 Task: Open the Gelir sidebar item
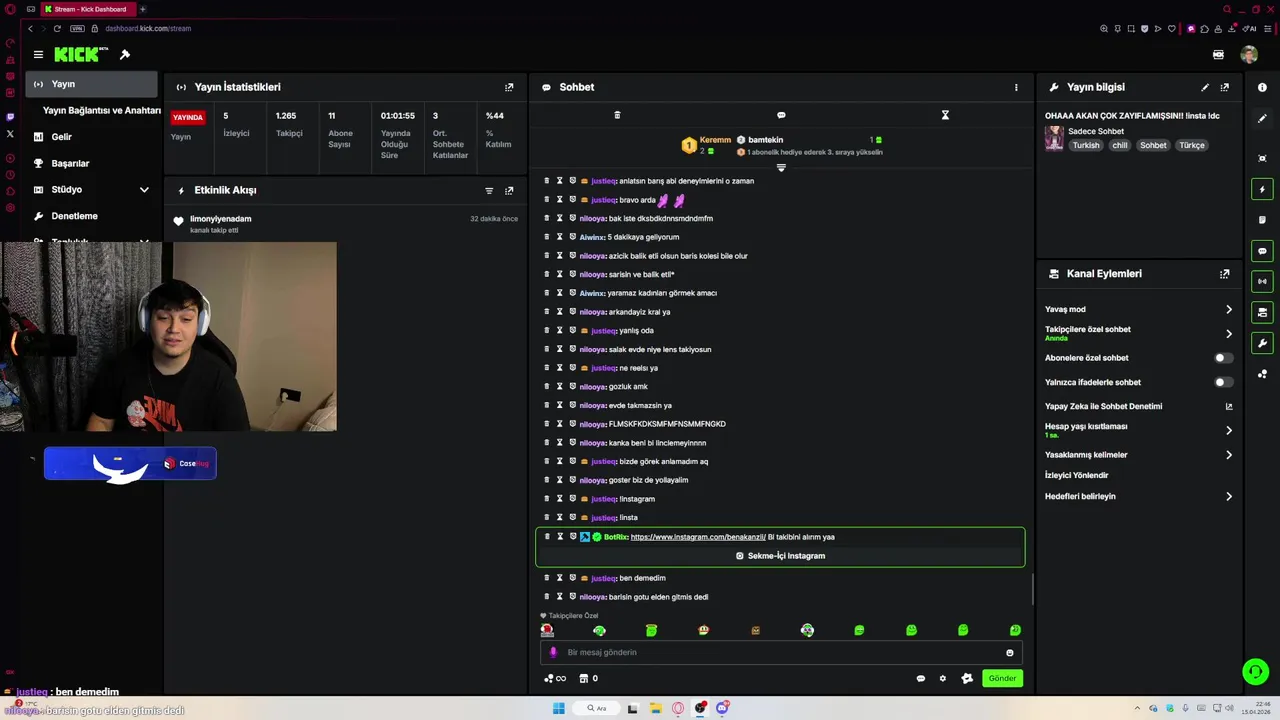coord(62,137)
